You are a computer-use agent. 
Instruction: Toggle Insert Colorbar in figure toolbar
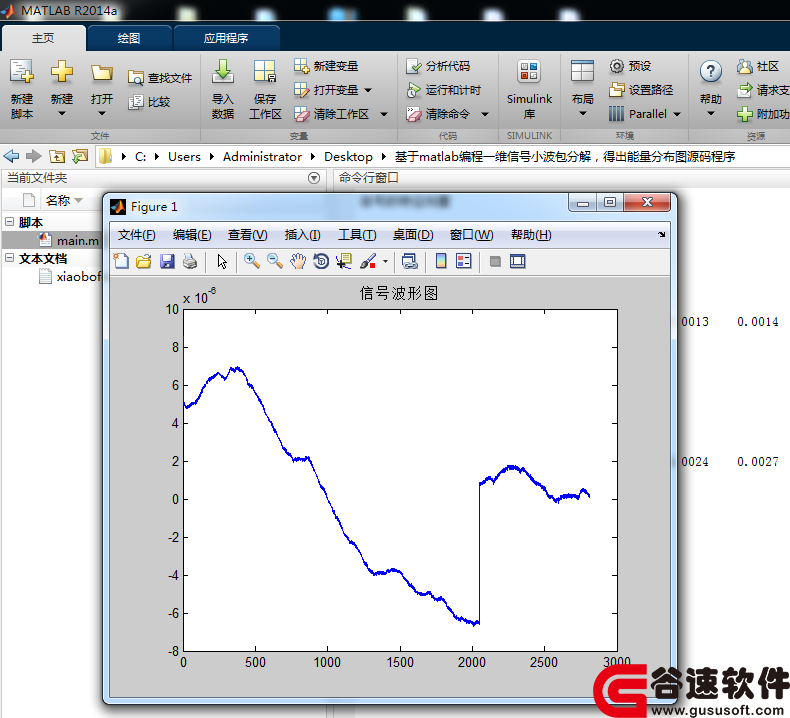(441, 261)
